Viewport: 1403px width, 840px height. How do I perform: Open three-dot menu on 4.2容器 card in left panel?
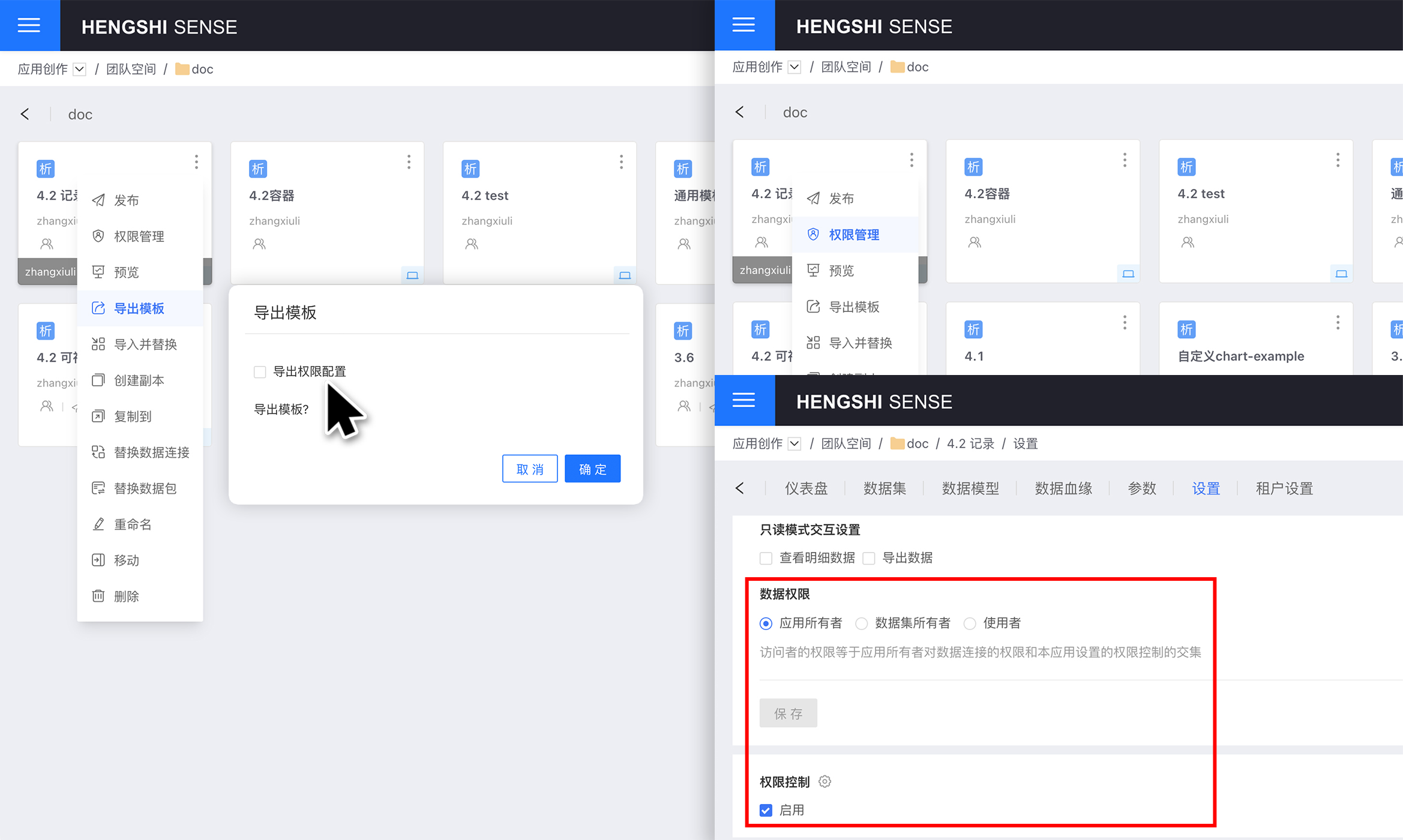pyautogui.click(x=409, y=162)
